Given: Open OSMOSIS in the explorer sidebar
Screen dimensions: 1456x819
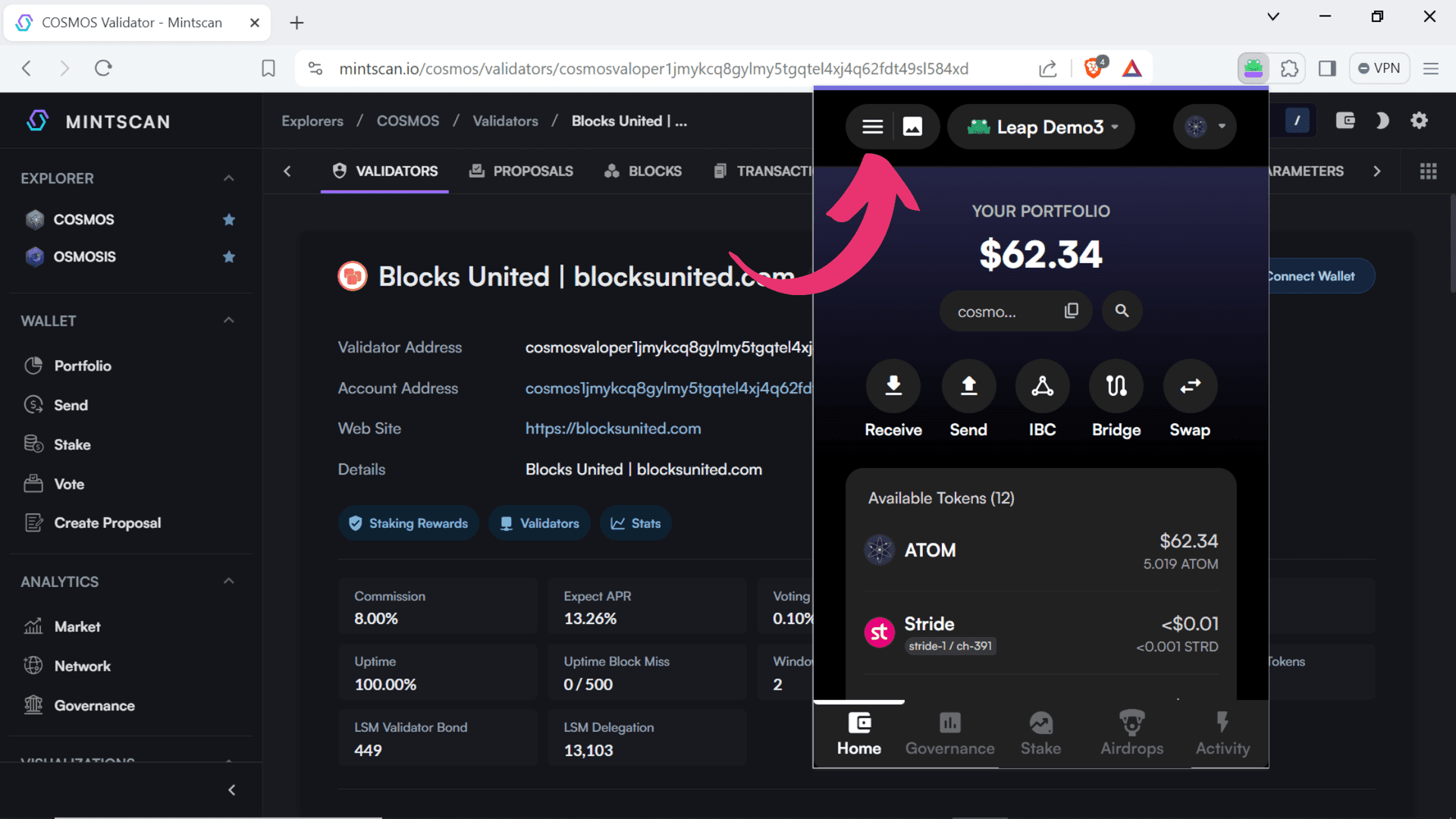Looking at the screenshot, I should (x=84, y=256).
